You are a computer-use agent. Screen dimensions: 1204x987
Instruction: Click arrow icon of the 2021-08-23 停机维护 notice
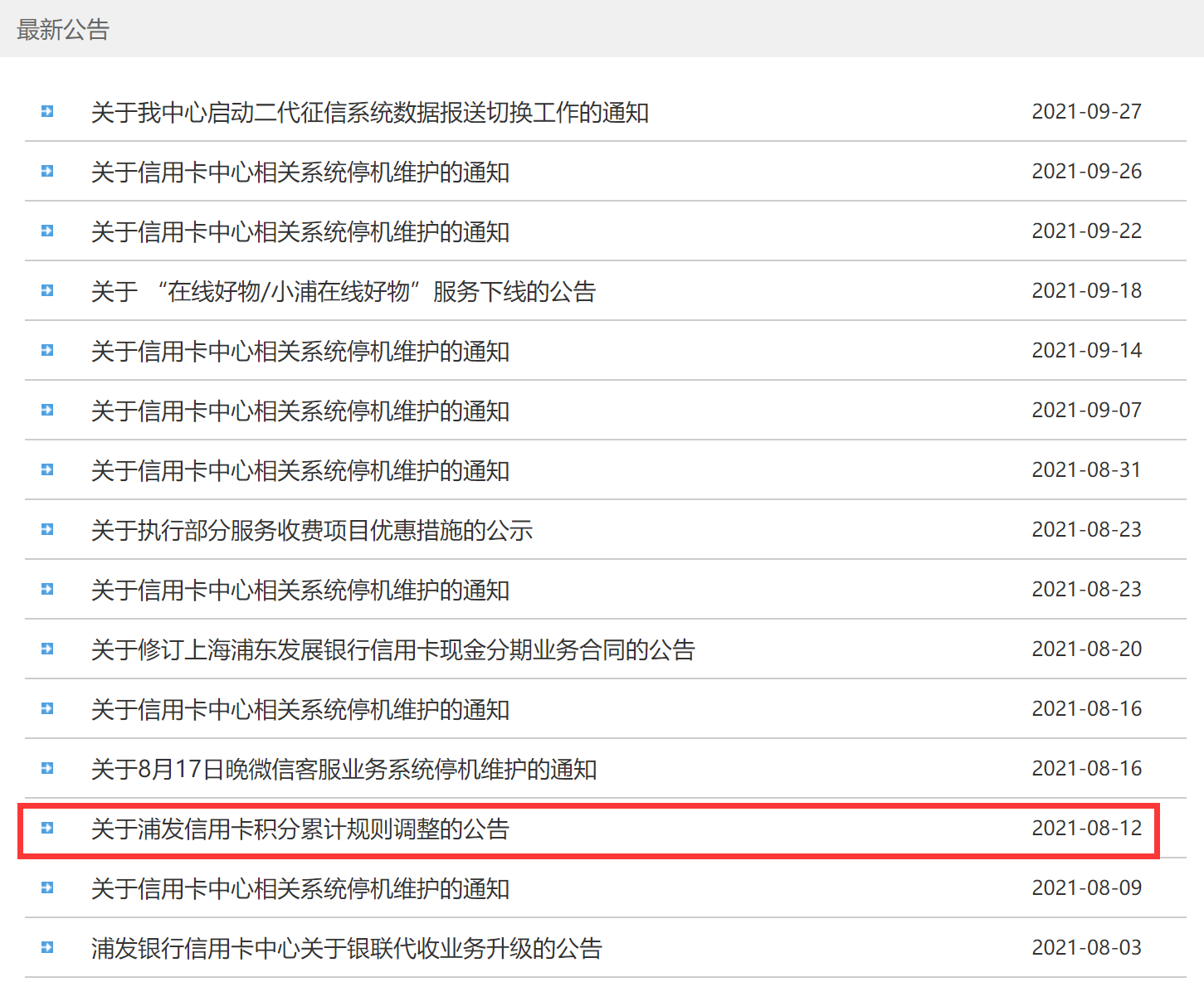pos(47,589)
